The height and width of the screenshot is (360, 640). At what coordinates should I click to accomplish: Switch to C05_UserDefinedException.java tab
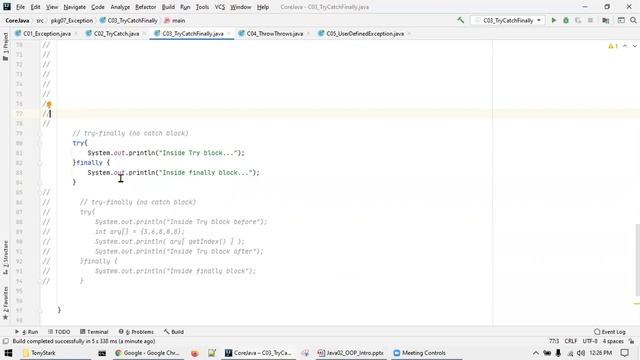coord(365,33)
